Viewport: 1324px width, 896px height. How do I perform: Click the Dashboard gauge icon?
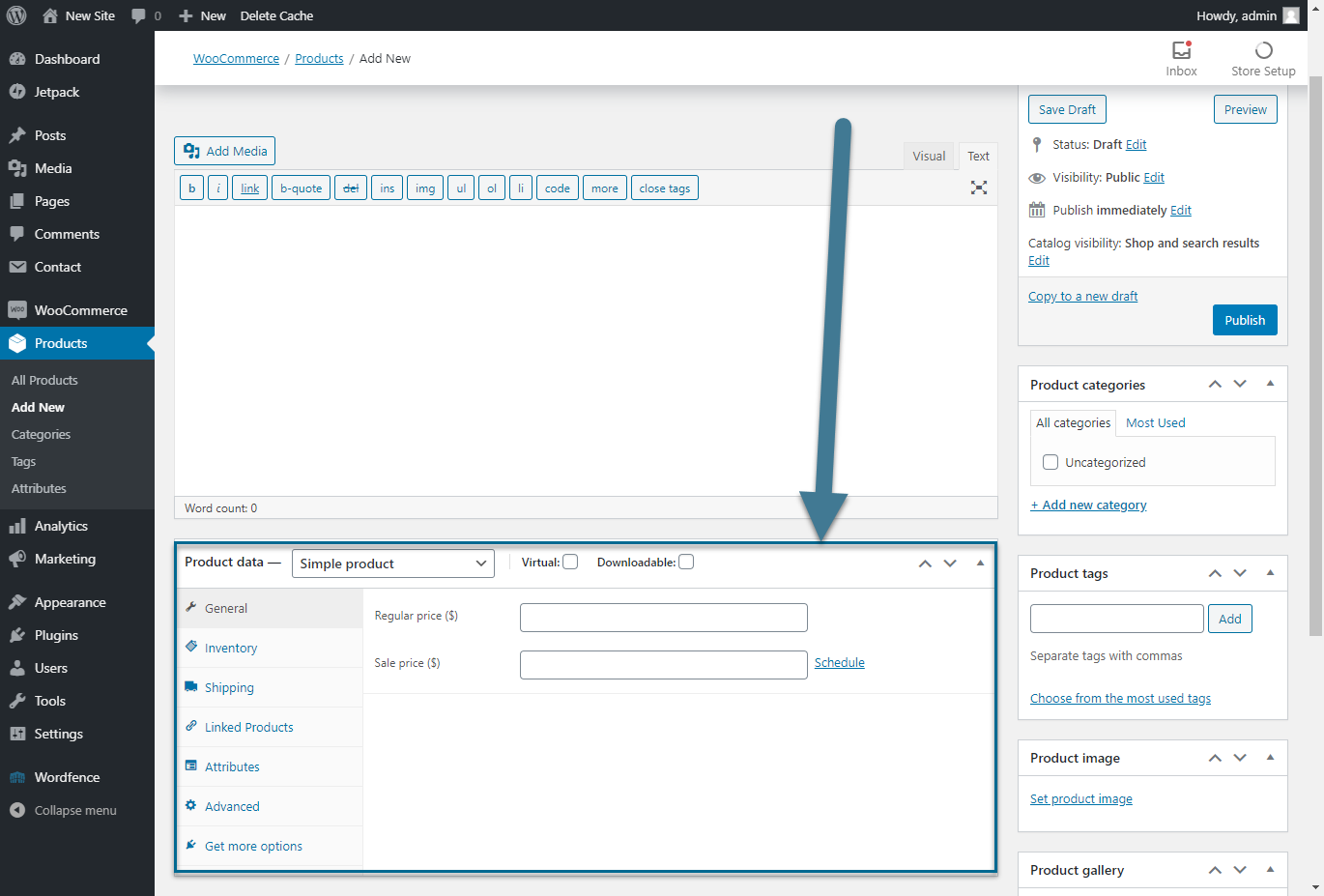coord(17,59)
